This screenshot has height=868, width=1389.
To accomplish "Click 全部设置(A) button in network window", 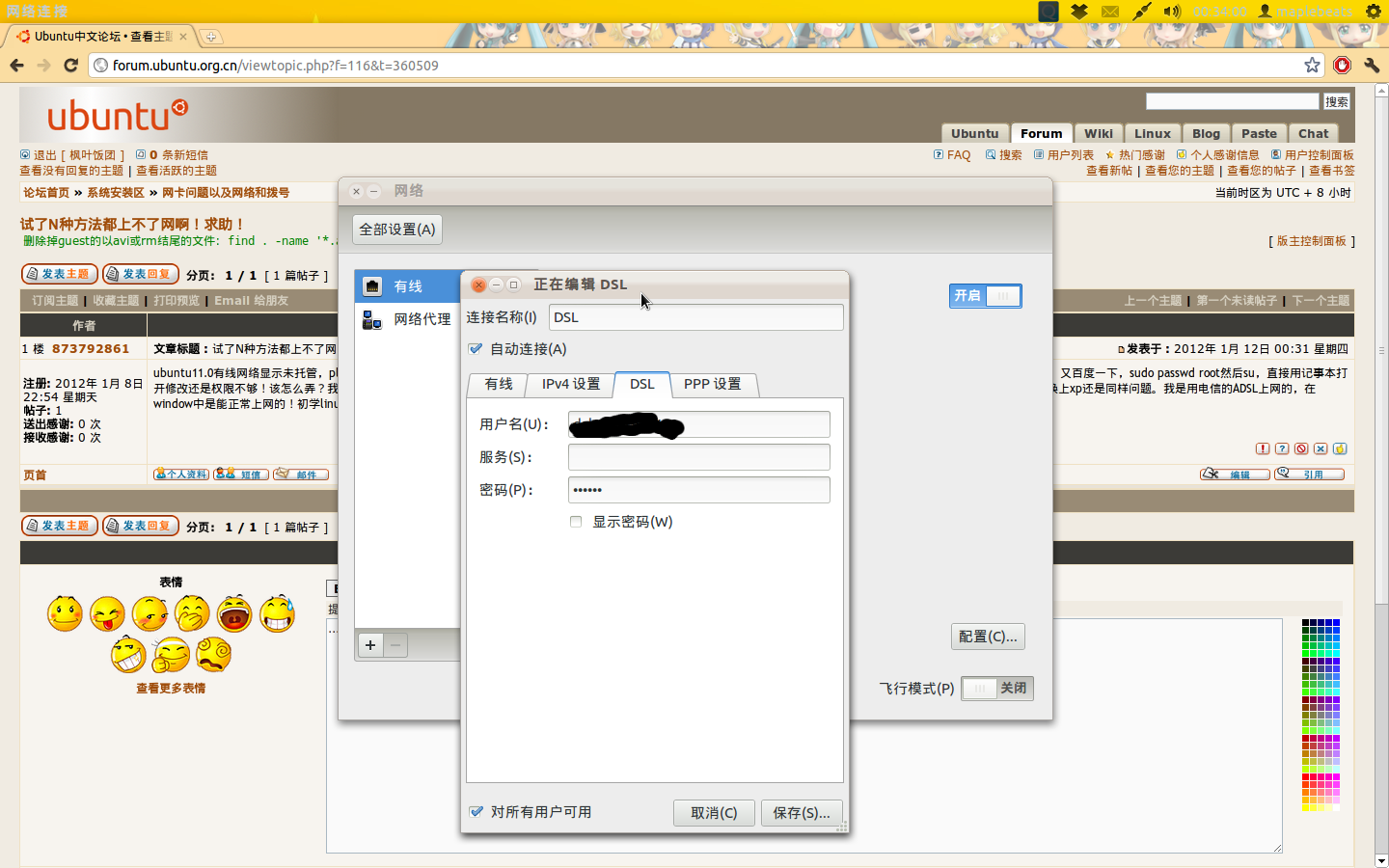I will tap(397, 230).
